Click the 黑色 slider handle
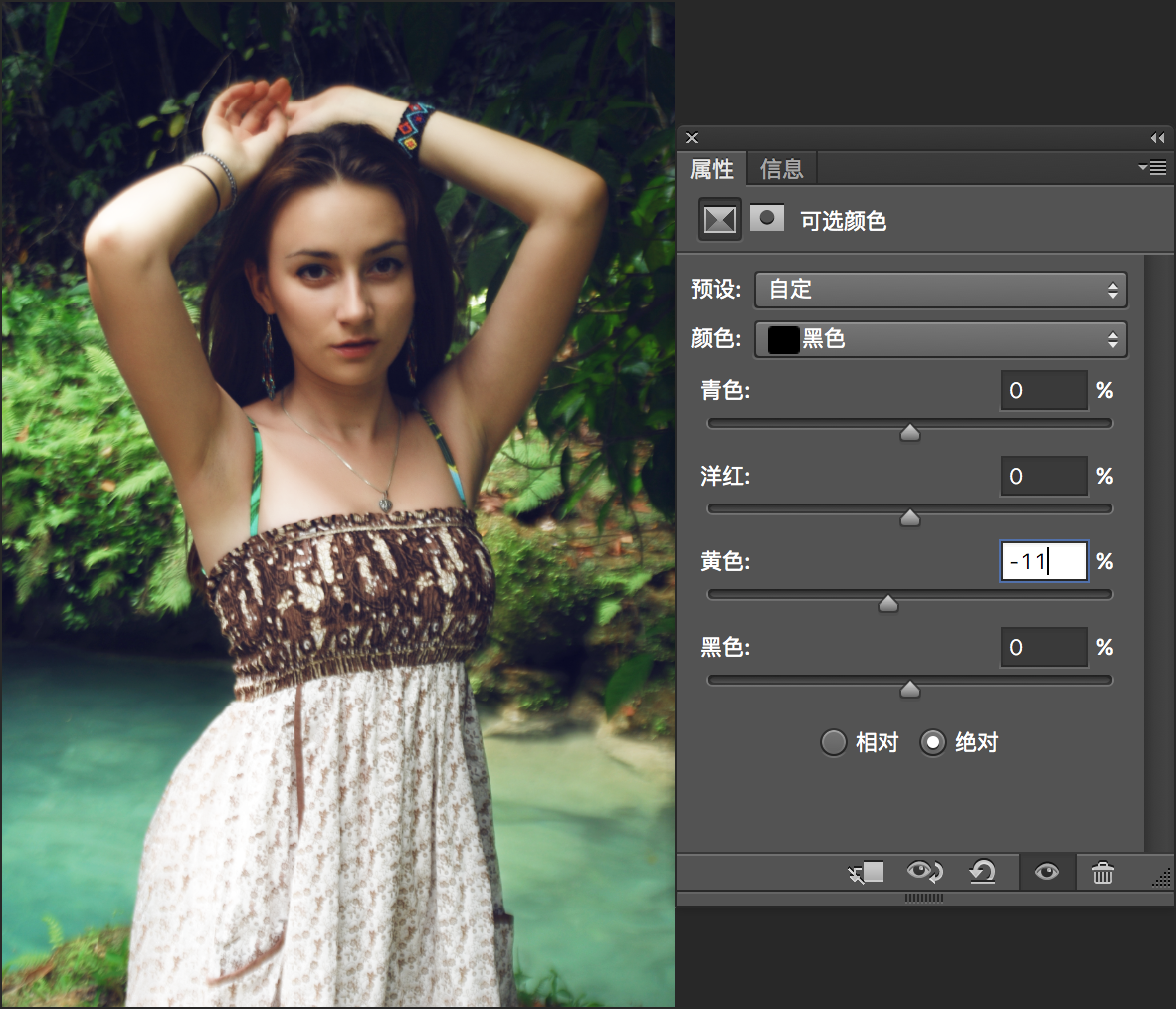This screenshot has height=1009, width=1176. [x=909, y=689]
